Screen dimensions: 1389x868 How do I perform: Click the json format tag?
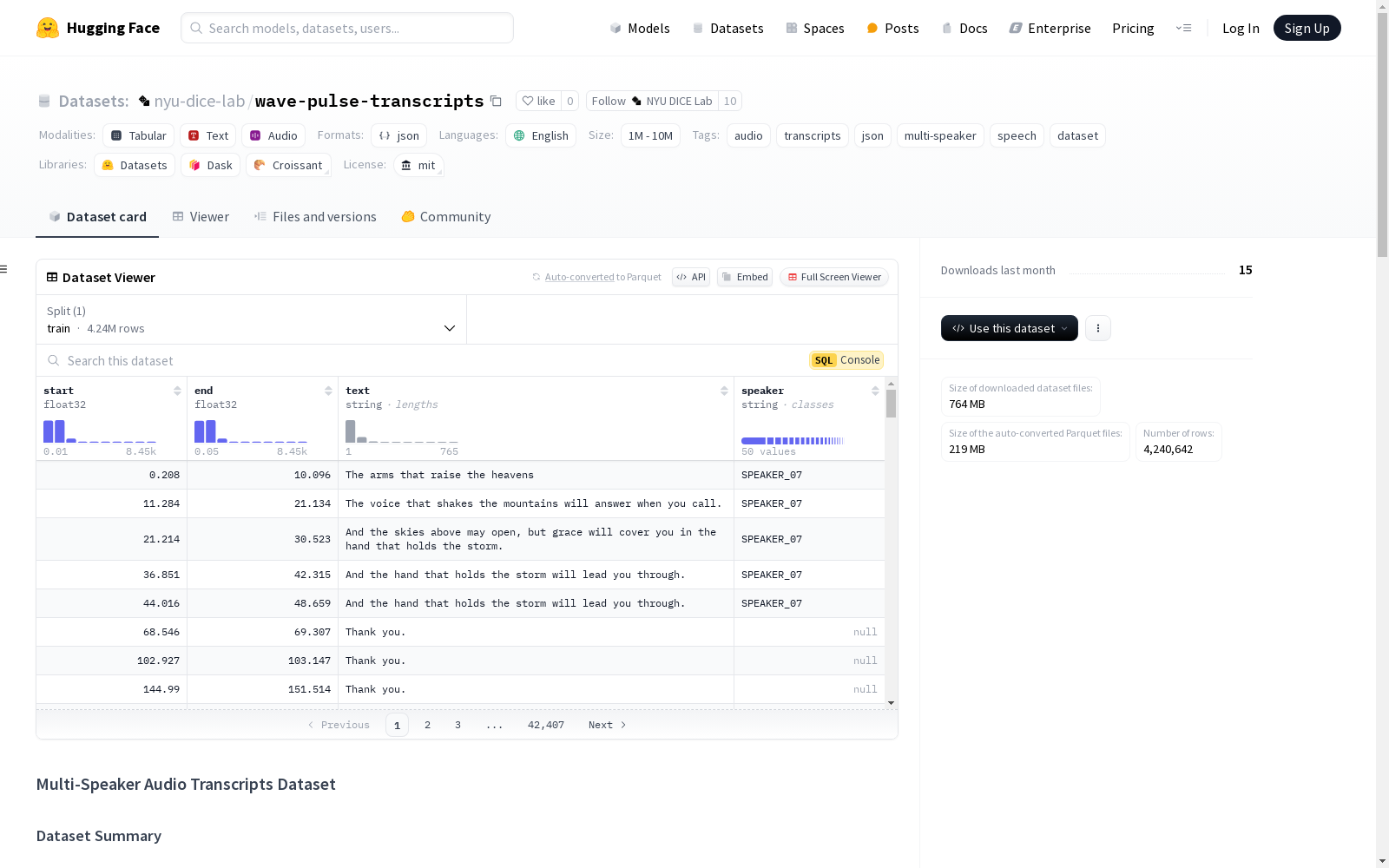399,135
